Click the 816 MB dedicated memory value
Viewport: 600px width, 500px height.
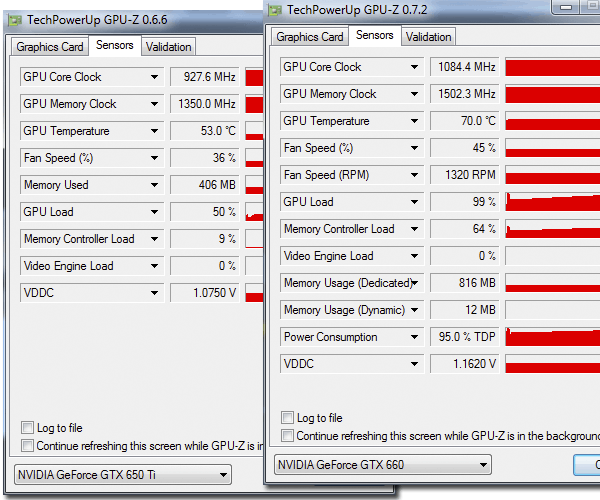465,283
